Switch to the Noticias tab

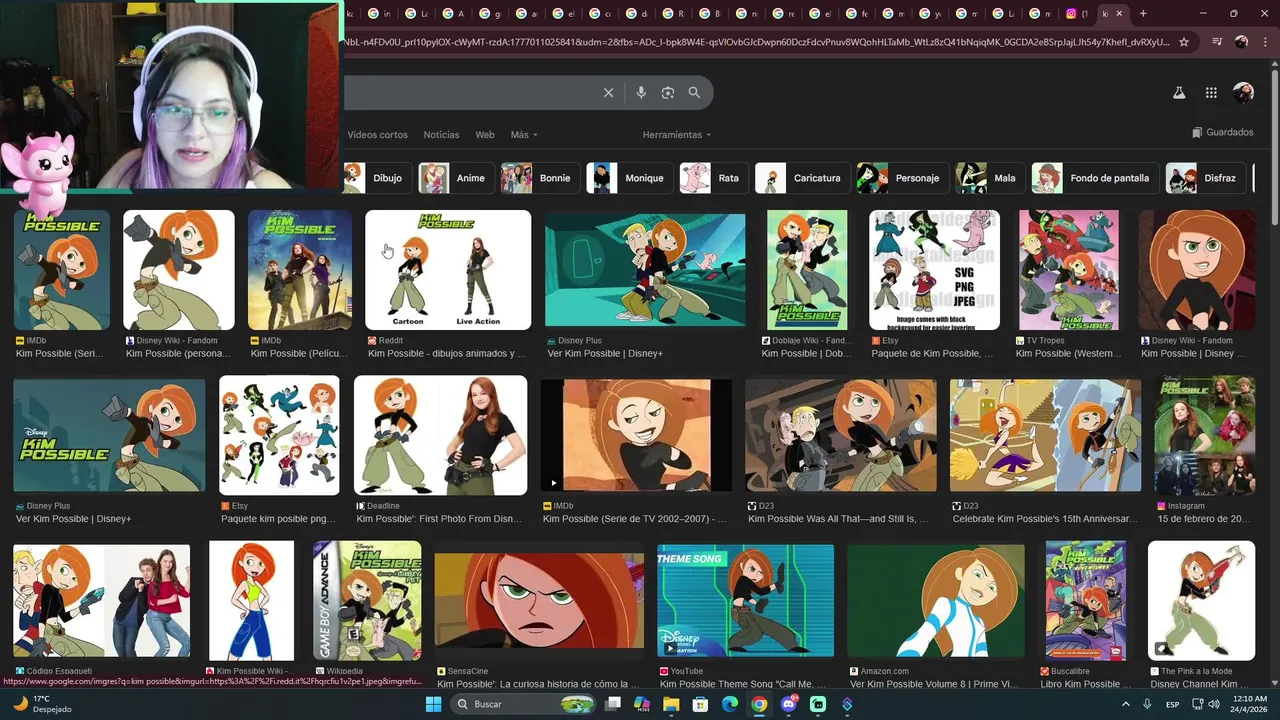(441, 135)
